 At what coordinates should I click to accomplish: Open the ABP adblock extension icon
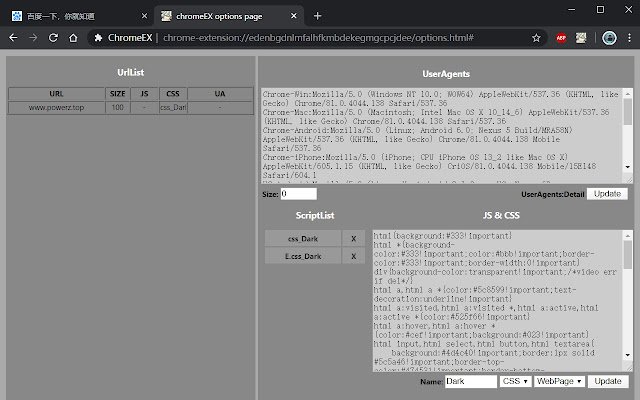tap(561, 38)
